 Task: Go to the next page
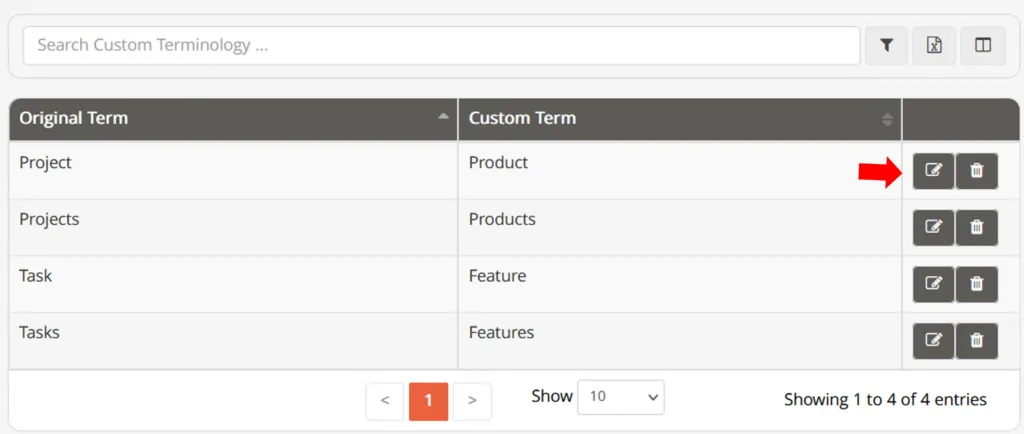point(472,401)
